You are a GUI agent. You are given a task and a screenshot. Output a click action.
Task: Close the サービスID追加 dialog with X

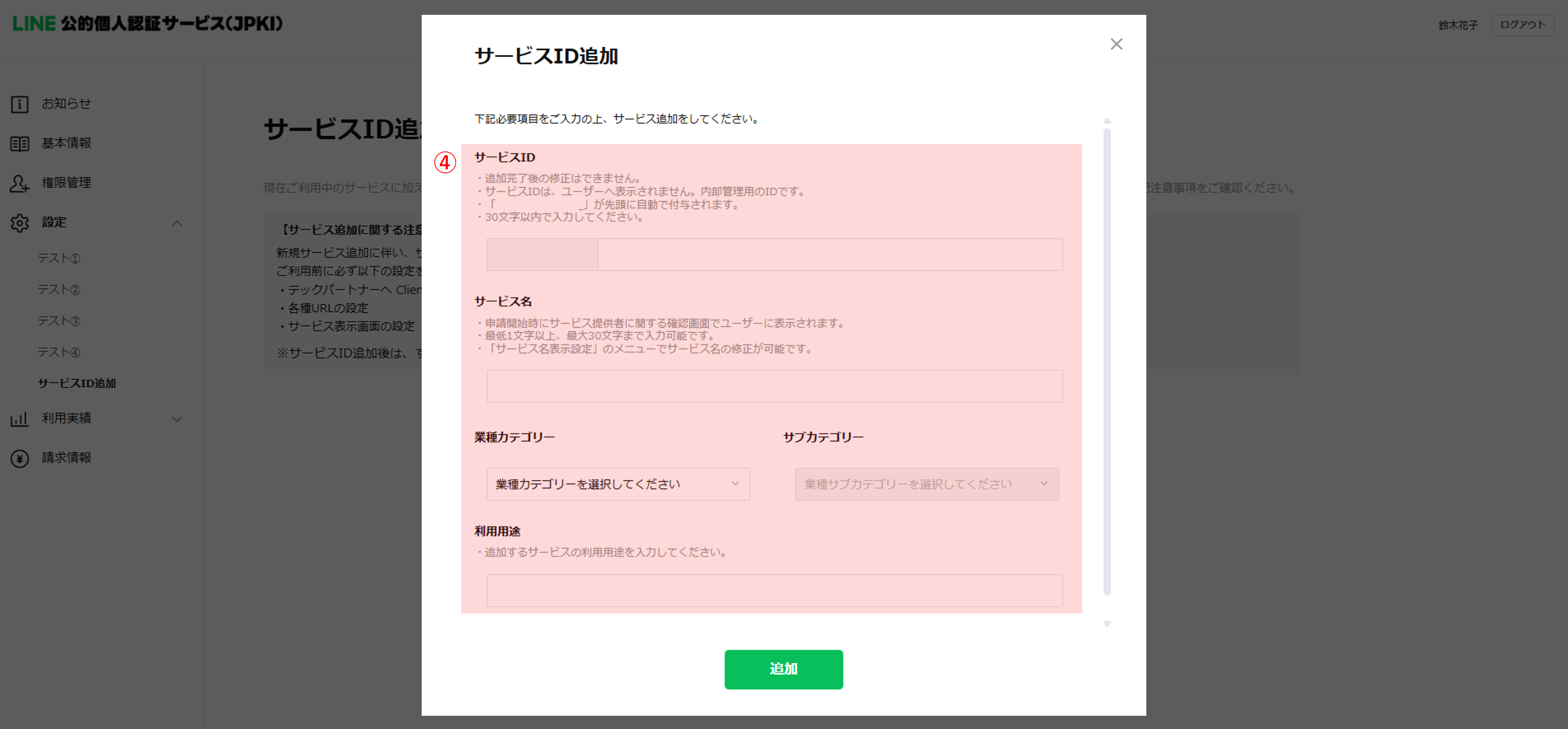(1116, 44)
